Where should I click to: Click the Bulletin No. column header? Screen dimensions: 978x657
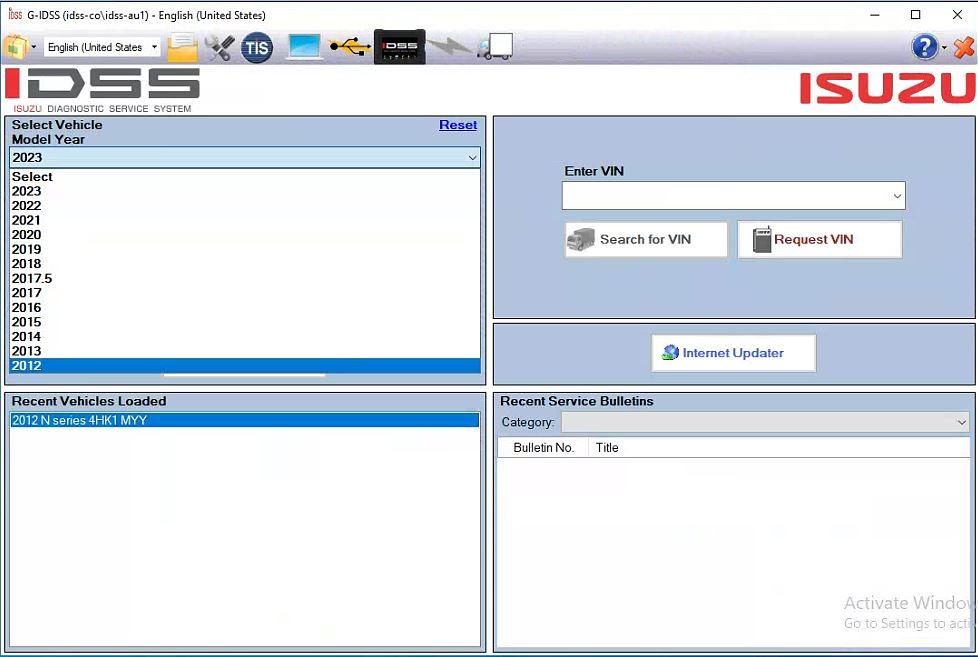pyautogui.click(x=543, y=447)
